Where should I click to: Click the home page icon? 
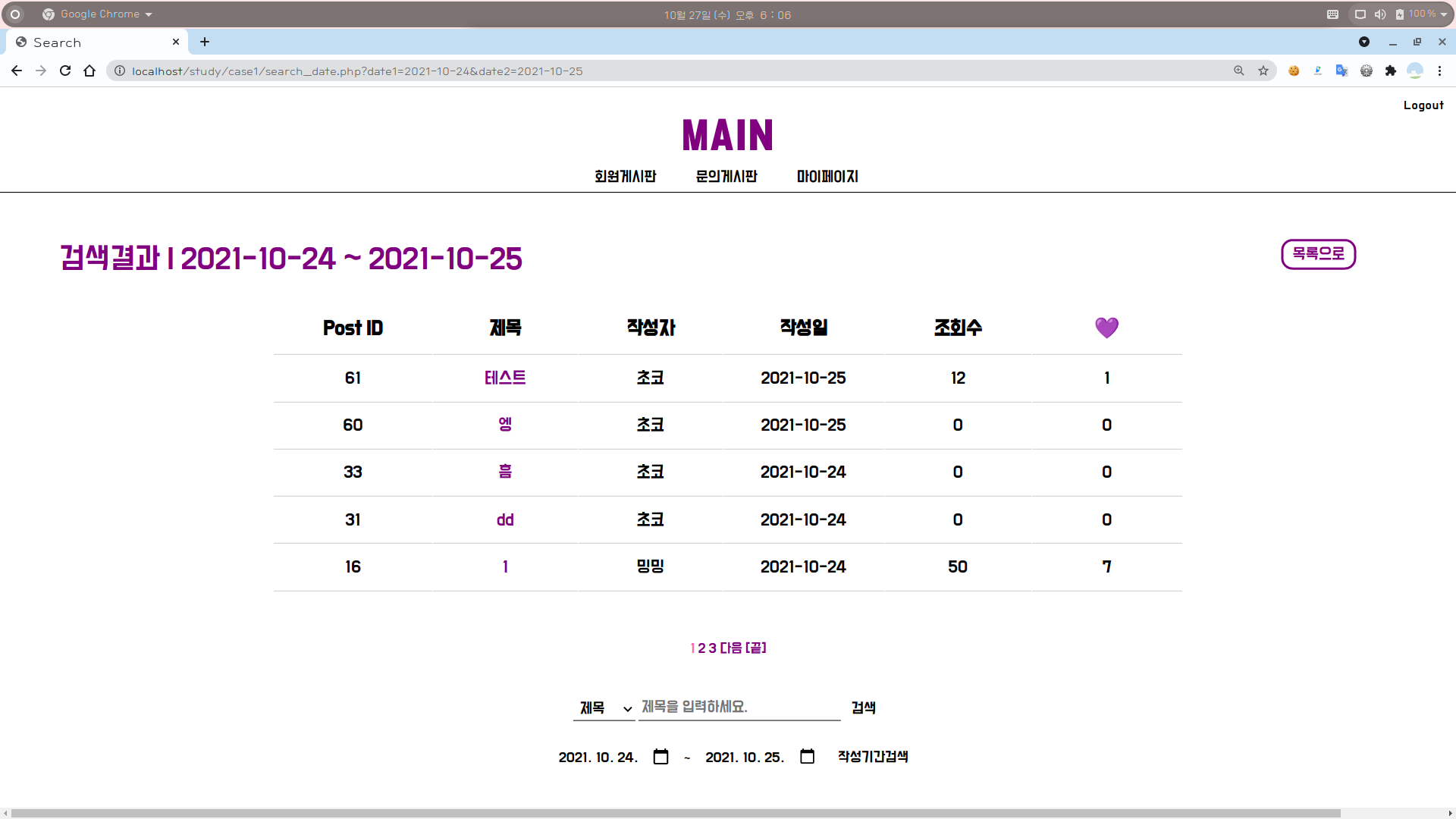pos(89,71)
